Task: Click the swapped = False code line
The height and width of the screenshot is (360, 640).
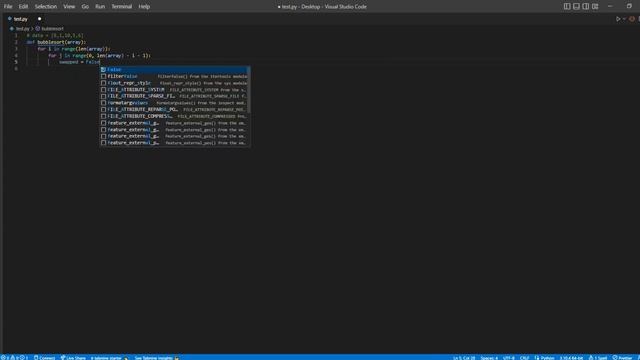Action: click(x=80, y=62)
